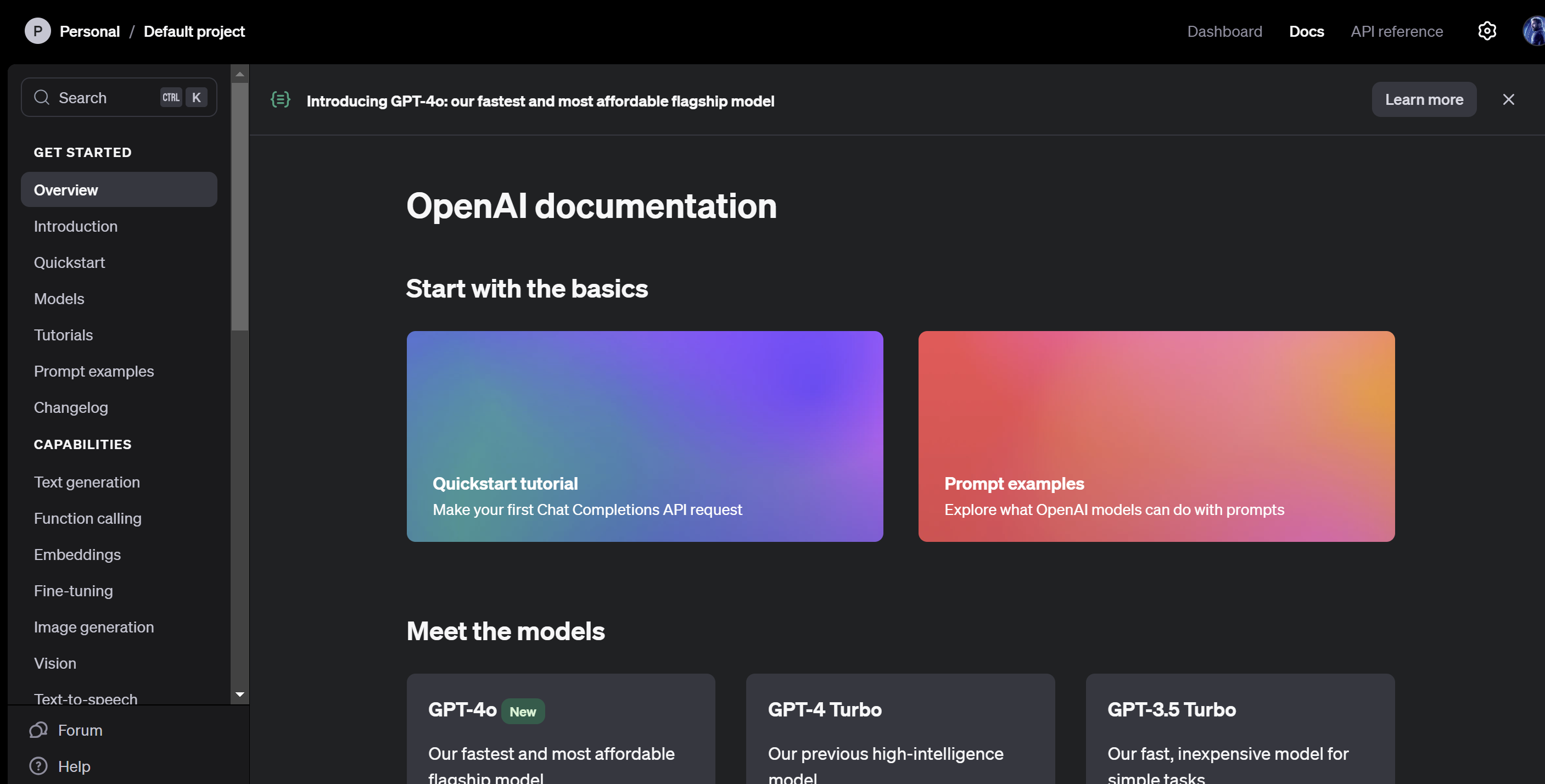Click the Search docs input field
Screen dimensions: 1545x784
click(x=108, y=98)
